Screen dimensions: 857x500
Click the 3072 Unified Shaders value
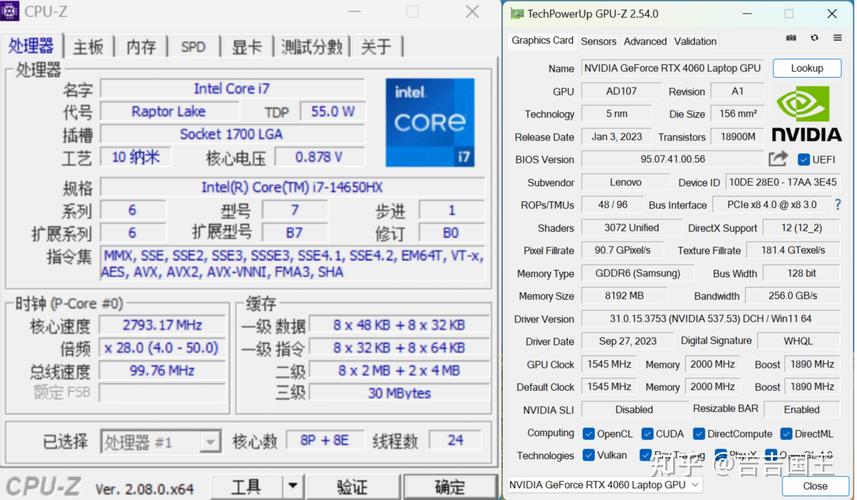(631, 228)
